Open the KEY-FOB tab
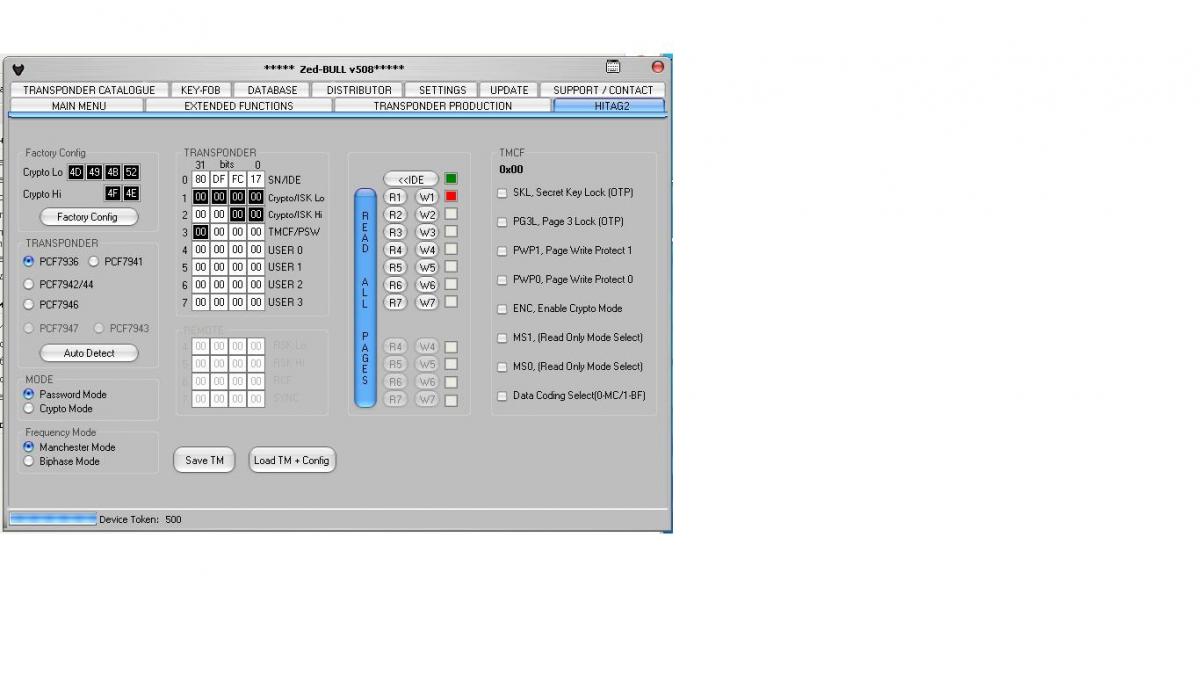Image resolution: width=1200 pixels, height=675 pixels. (x=200, y=90)
